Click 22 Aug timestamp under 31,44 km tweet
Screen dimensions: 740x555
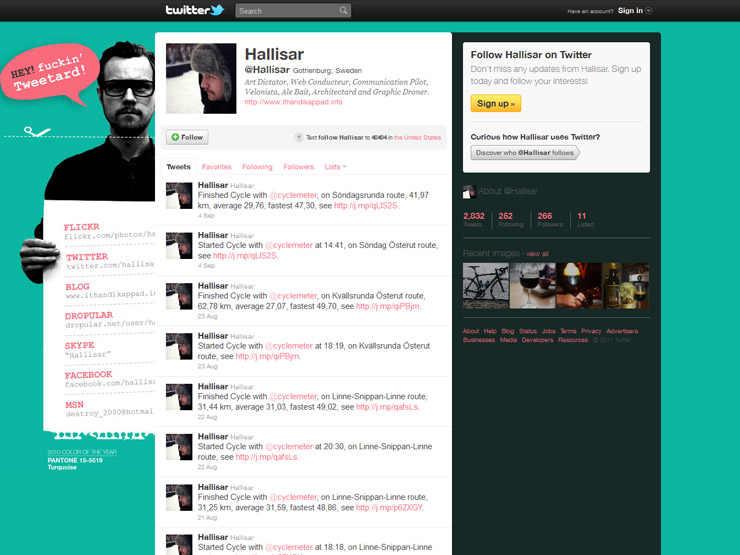(208, 417)
